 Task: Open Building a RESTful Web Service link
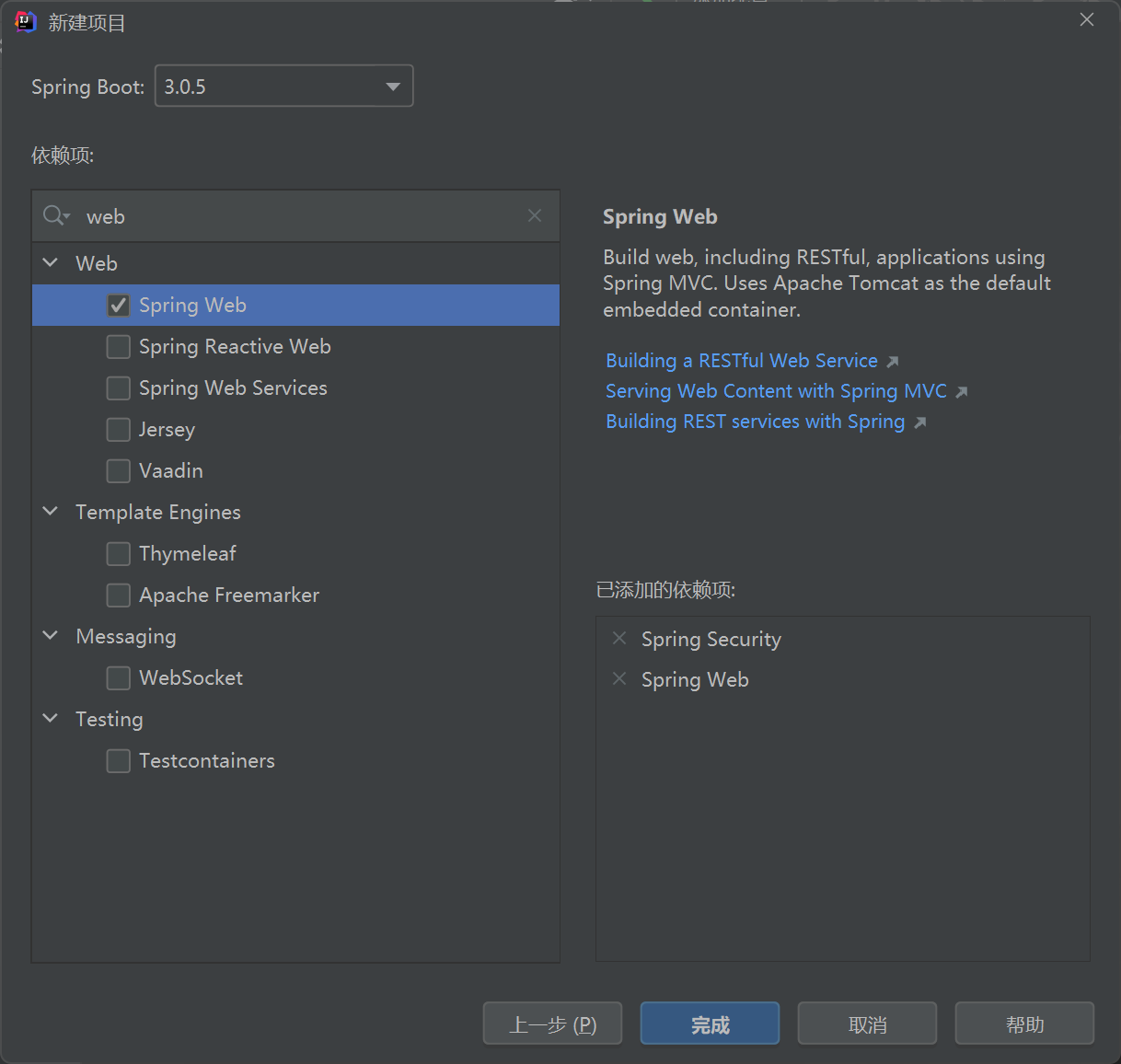point(742,361)
